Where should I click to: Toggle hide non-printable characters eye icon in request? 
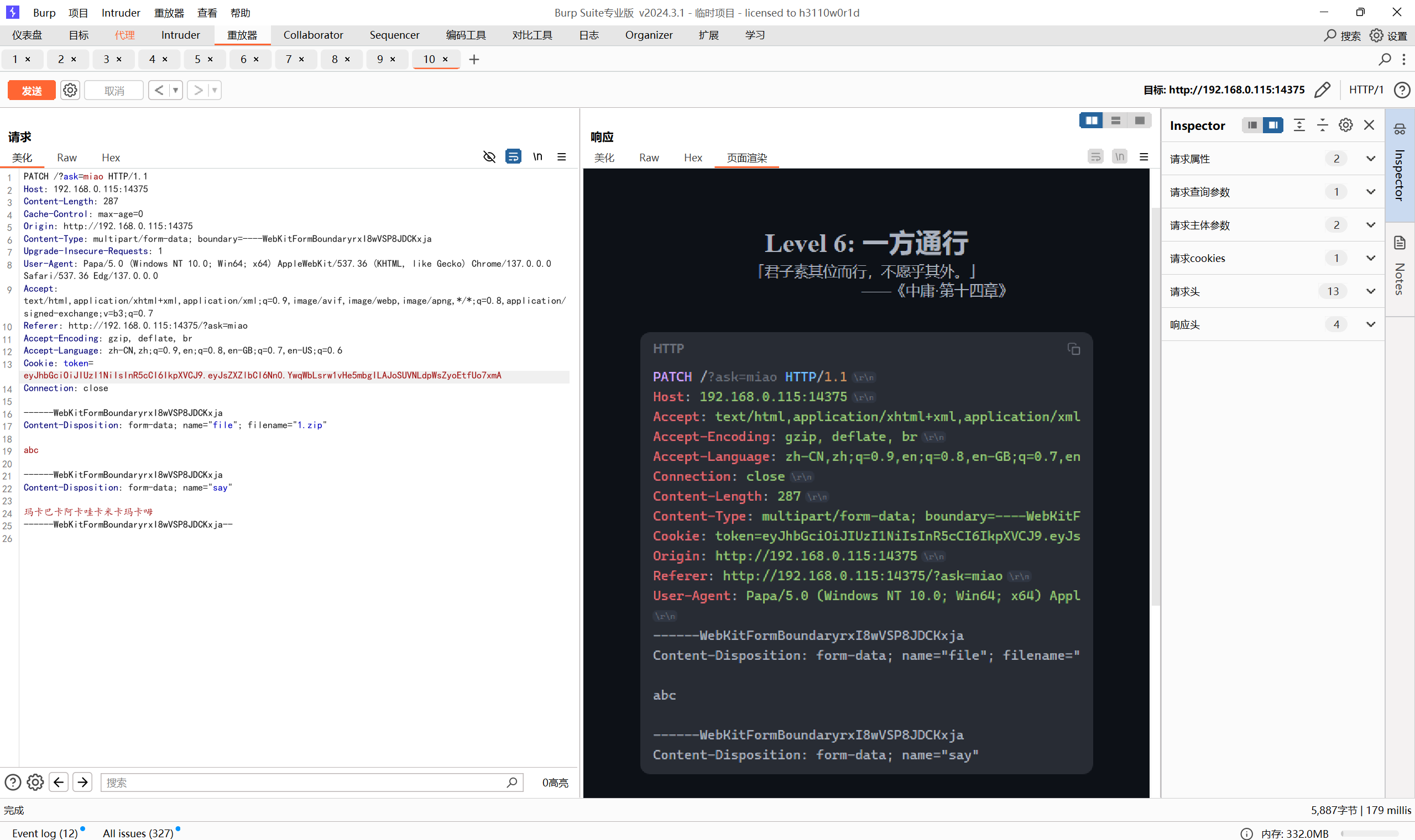click(x=489, y=157)
